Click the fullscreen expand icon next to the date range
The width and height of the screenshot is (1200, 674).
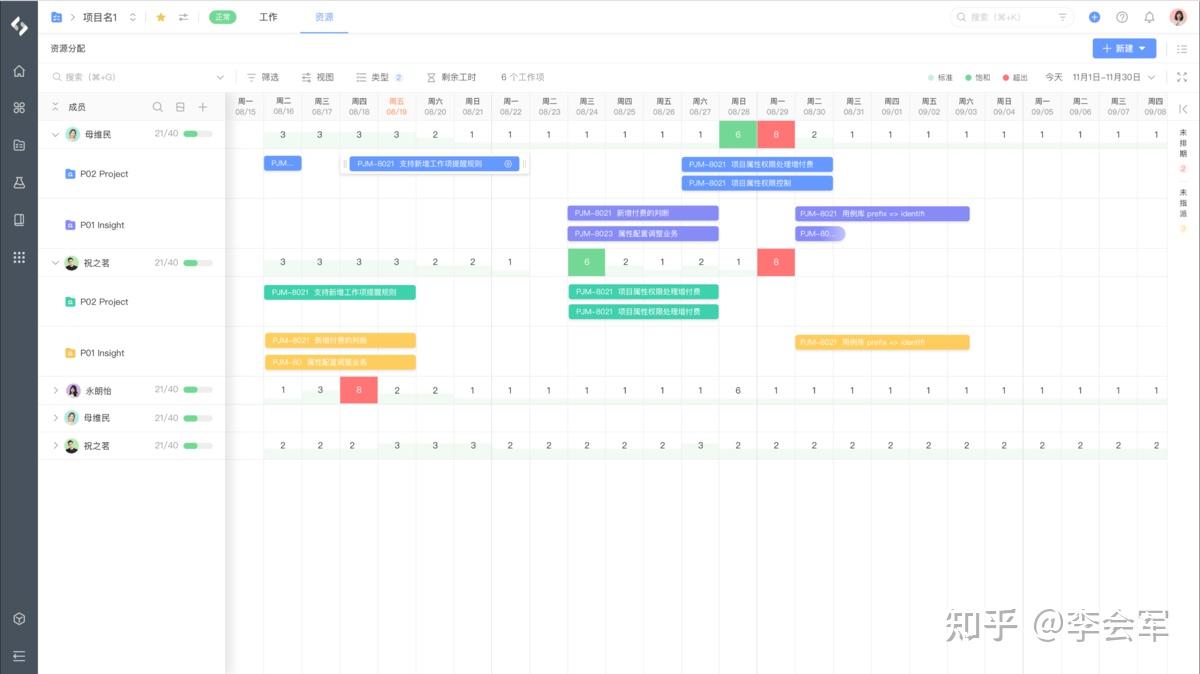pos(1182,77)
